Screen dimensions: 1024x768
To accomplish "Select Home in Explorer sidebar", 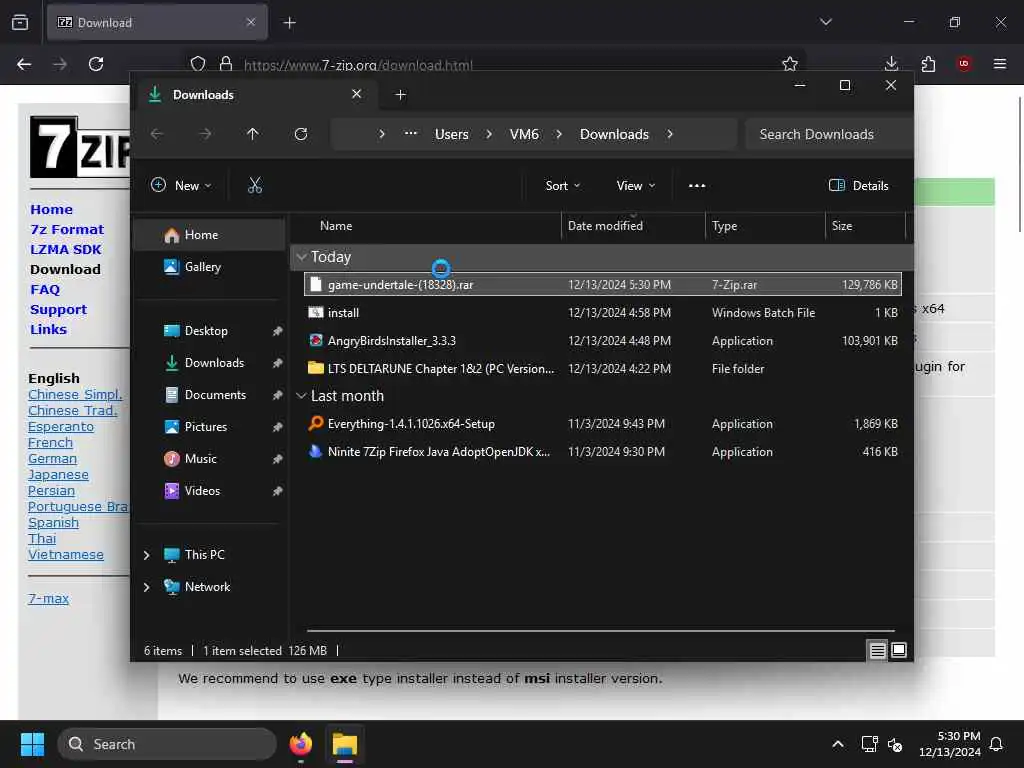I will (209, 234).
